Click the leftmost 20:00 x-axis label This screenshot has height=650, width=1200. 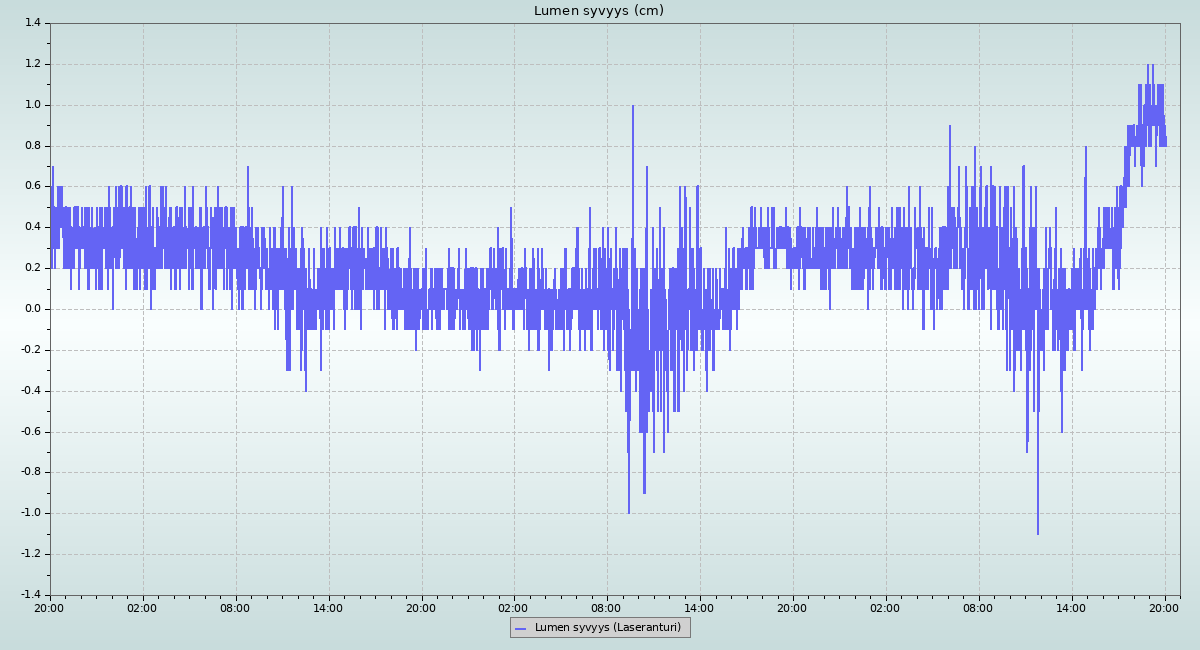click(x=49, y=608)
